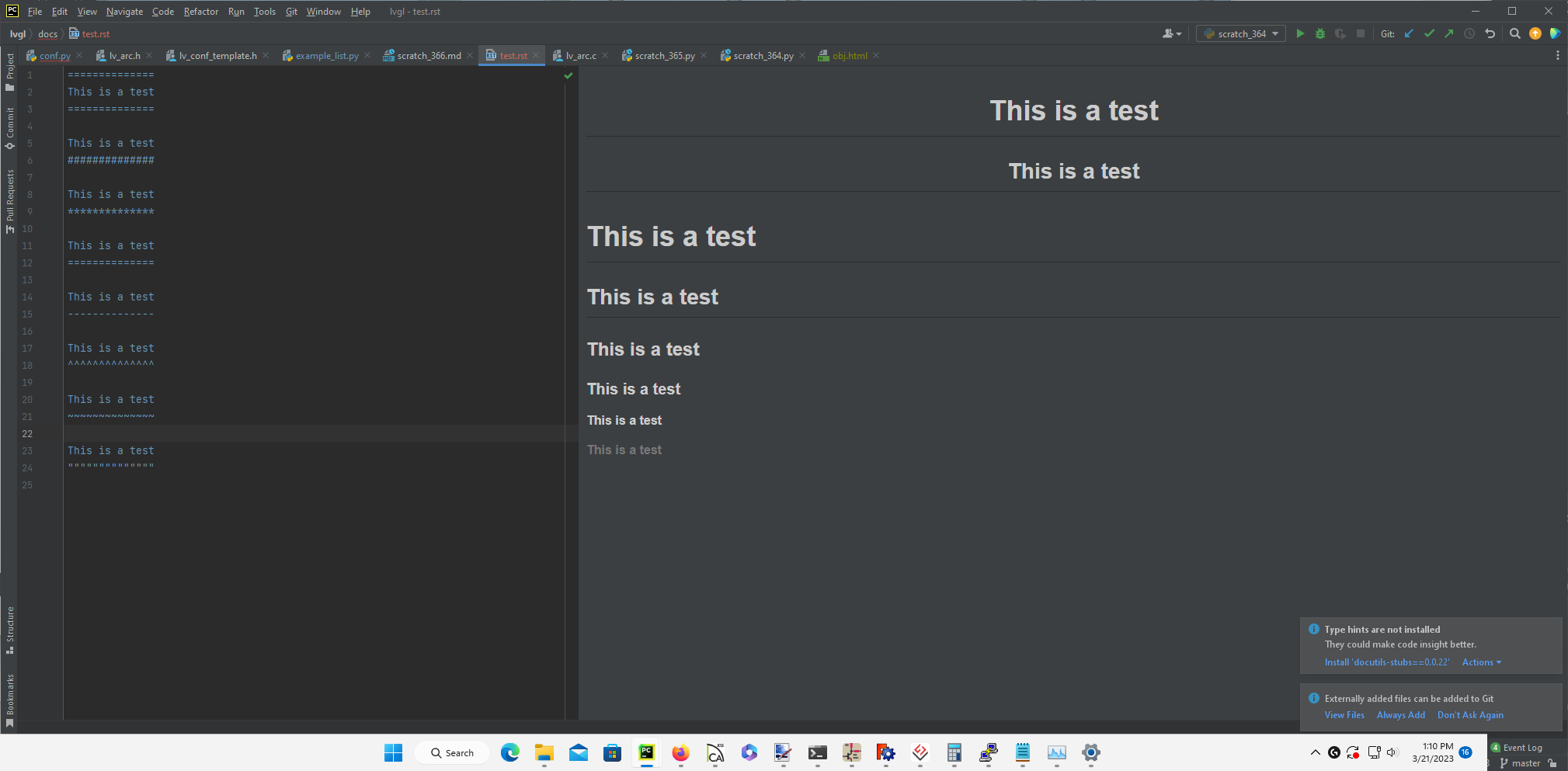This screenshot has width=1568, height=771.
Task: Roll back changes with the undo arrow icon
Action: coord(1490,33)
